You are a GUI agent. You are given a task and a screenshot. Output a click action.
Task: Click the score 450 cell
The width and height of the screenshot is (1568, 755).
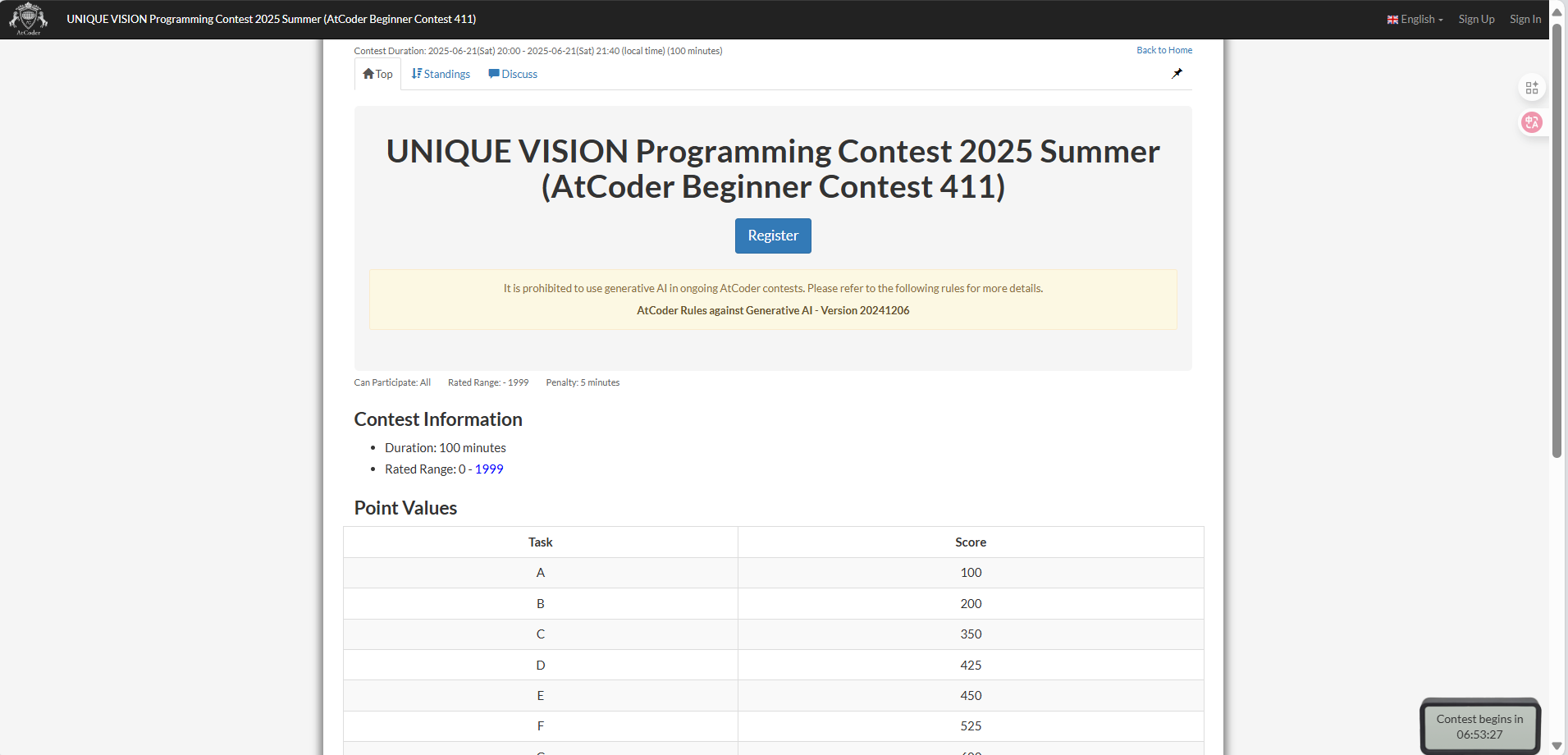(971, 695)
